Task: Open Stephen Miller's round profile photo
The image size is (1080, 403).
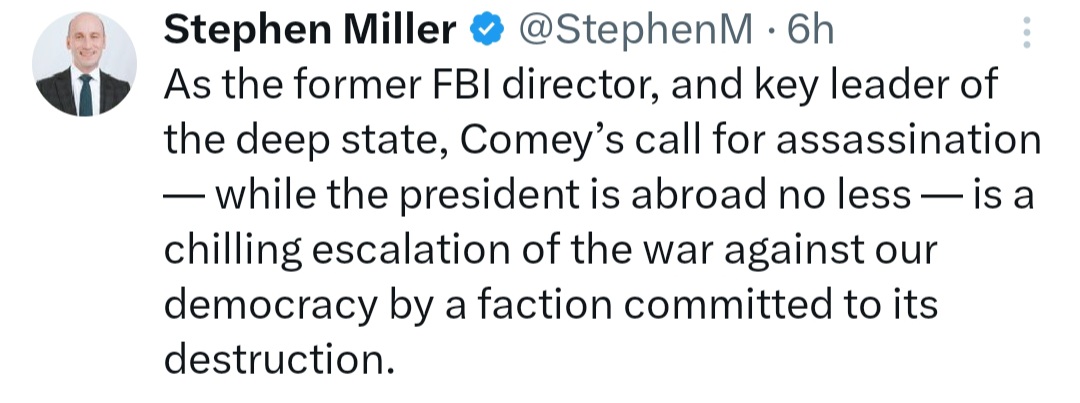Action: tap(83, 63)
